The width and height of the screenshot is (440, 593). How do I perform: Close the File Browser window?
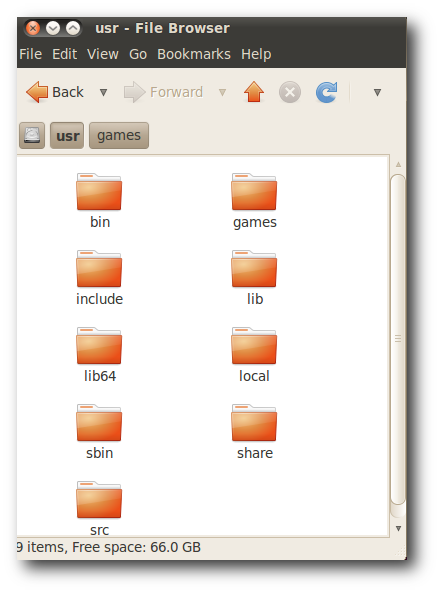pos(33,28)
